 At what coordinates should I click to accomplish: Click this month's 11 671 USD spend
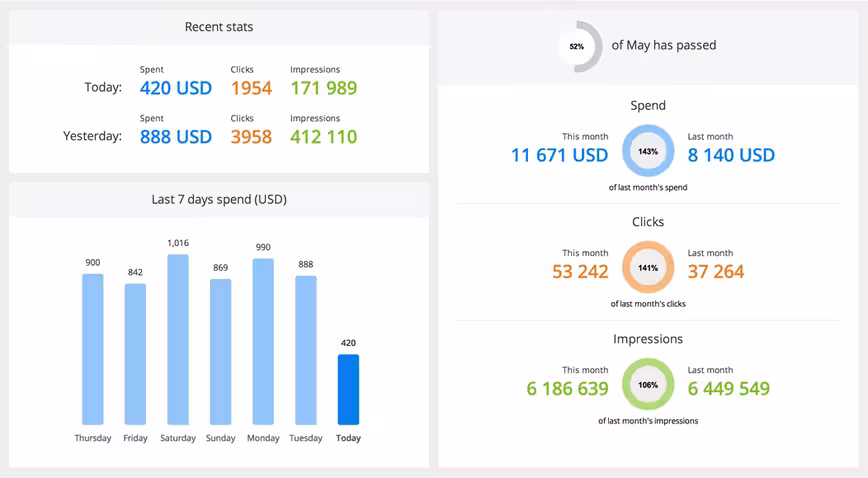(559, 155)
